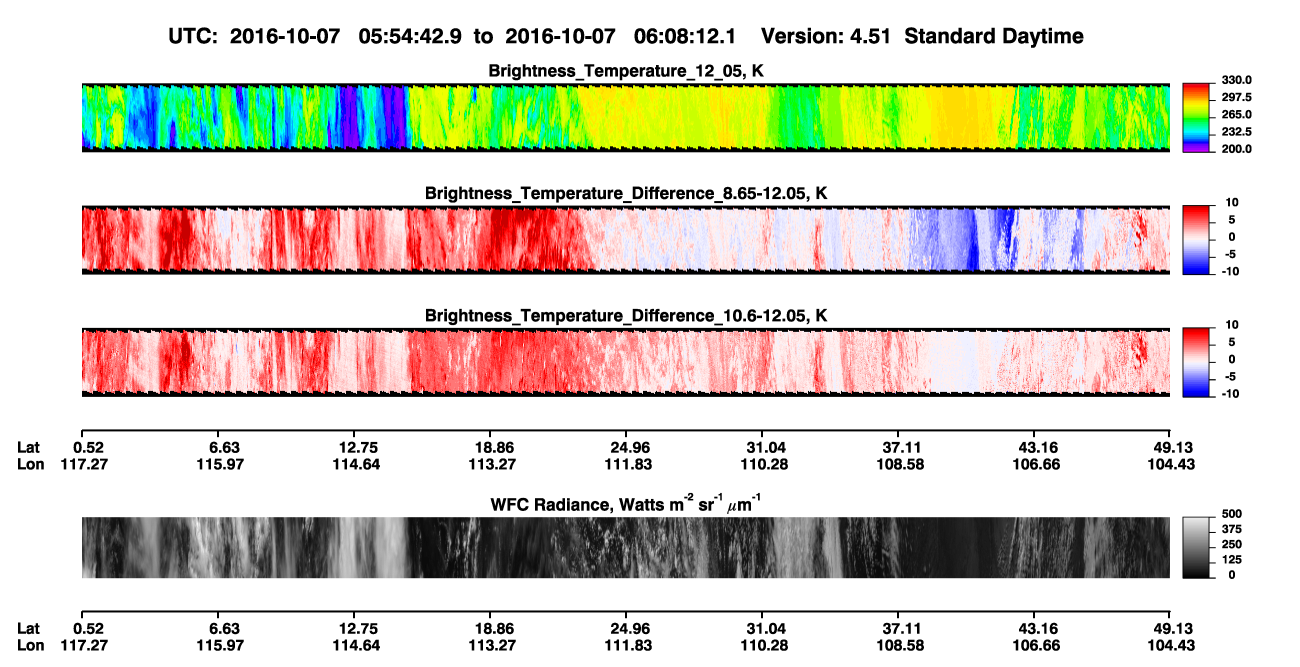Screen dimensions: 1300x667
Task: Click latitude '24.96' under the 10.6-12.05 panel
Action: click(625, 447)
